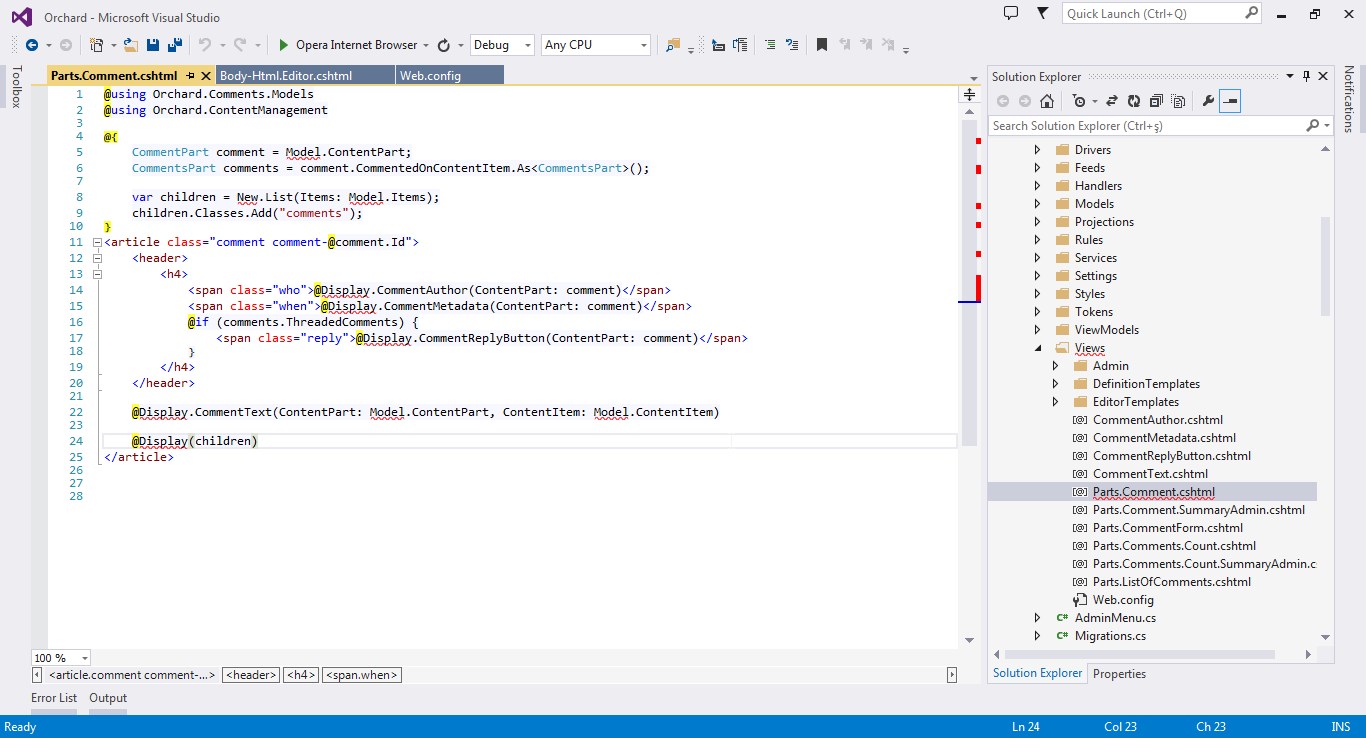This screenshot has height=738, width=1366.
Task: Open the Any CPU platform dropdown
Action: [x=643, y=45]
